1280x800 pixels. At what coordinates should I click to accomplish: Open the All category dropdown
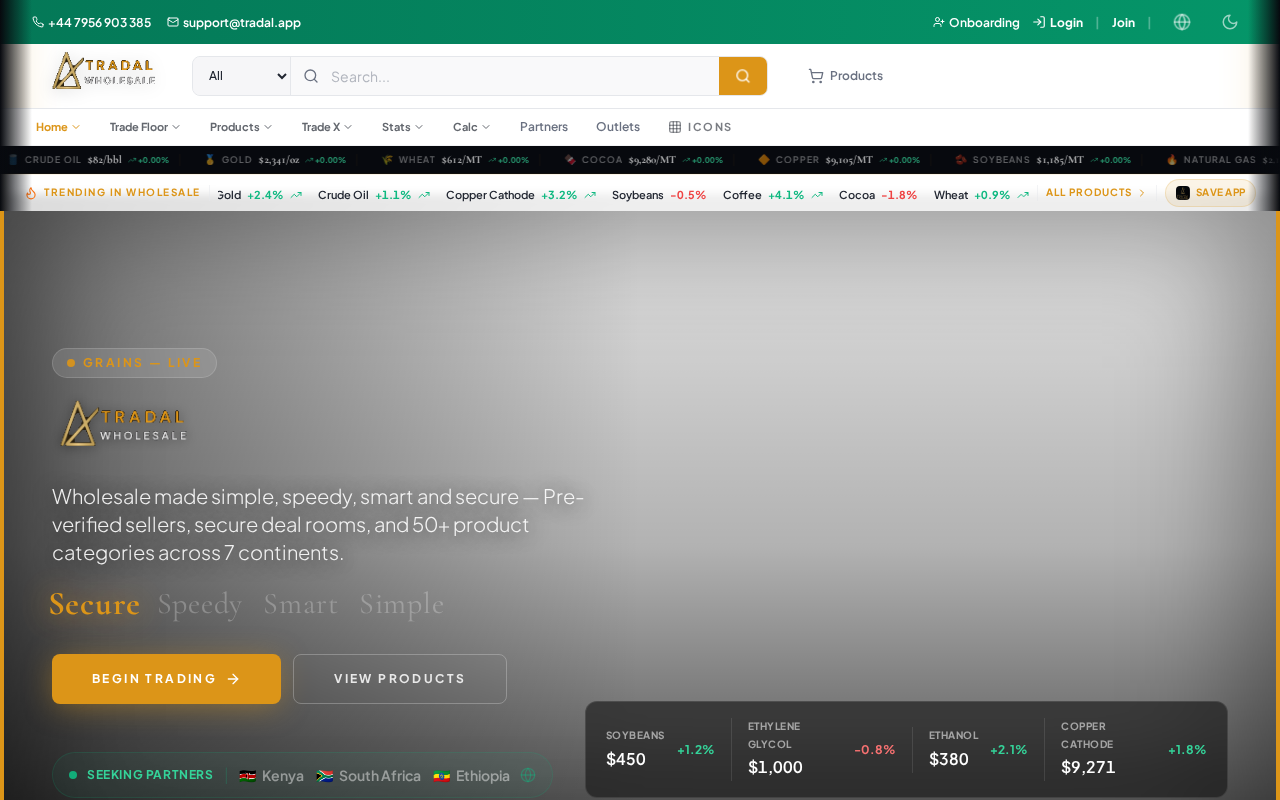[x=242, y=76]
